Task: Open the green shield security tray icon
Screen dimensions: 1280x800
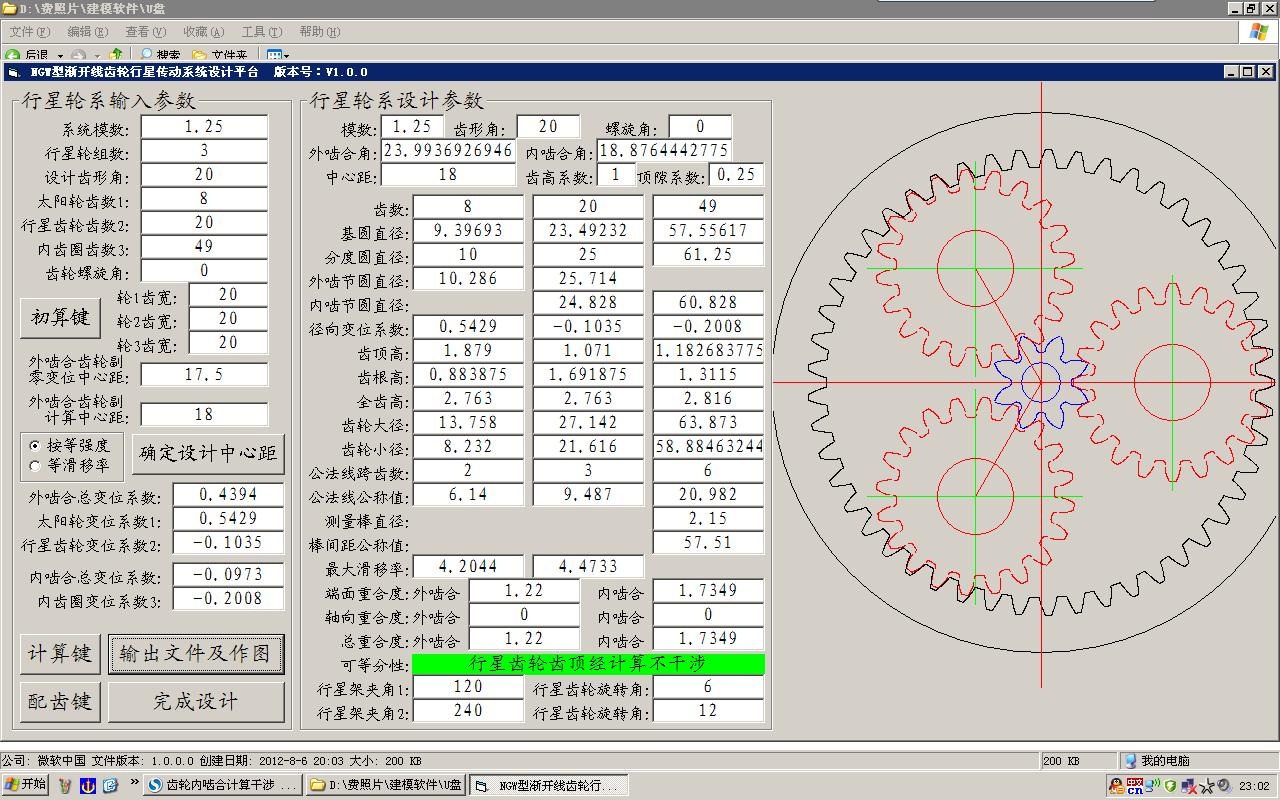Action: tap(1170, 786)
